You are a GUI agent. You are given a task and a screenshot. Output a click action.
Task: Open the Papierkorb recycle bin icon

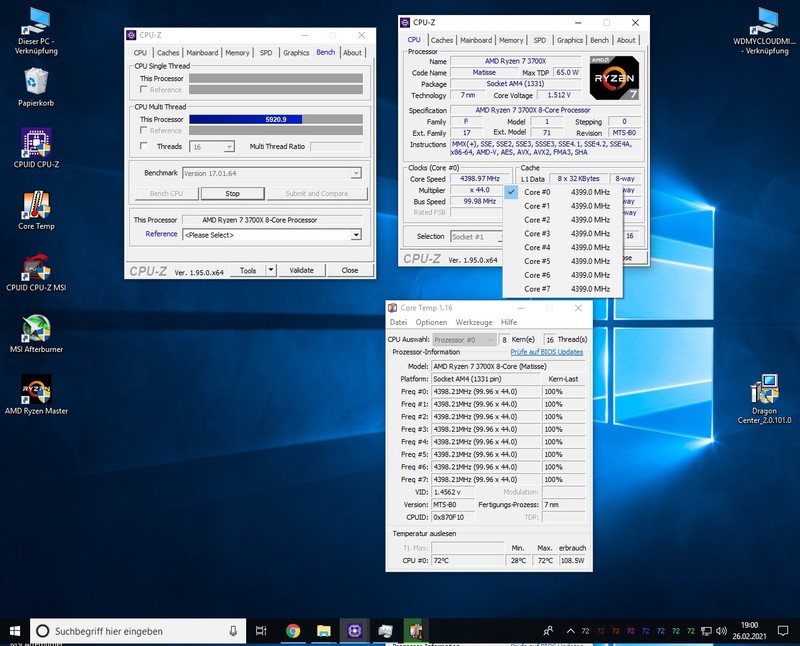[x=36, y=87]
